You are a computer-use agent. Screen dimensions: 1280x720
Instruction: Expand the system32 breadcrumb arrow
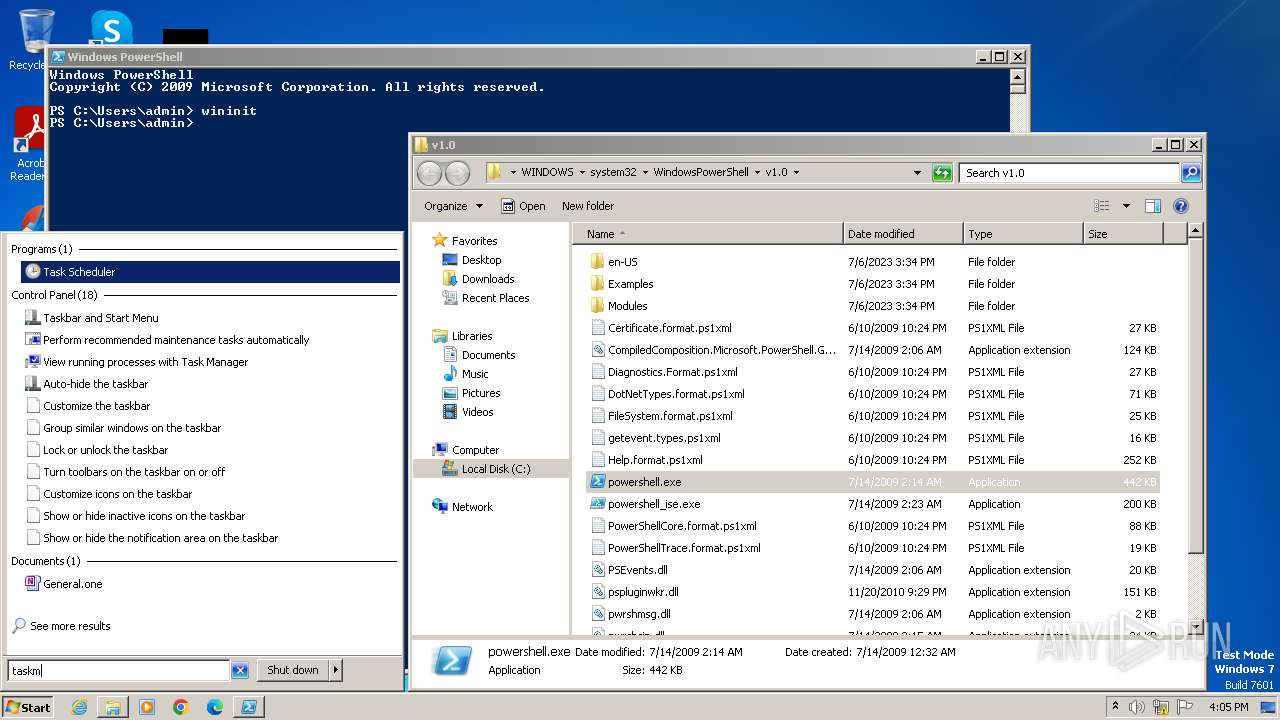[646, 172]
